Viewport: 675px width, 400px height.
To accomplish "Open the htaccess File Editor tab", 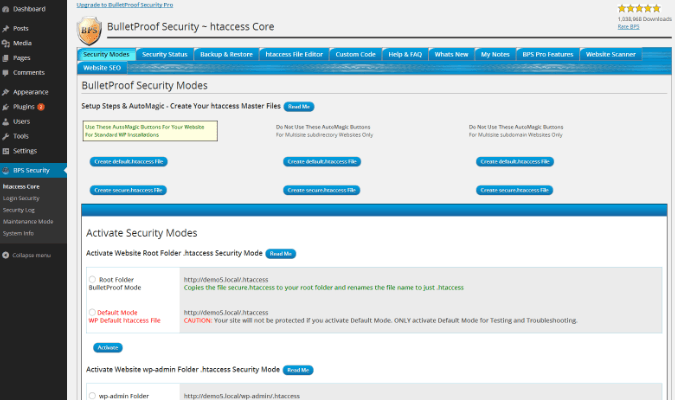I will click(x=294, y=54).
